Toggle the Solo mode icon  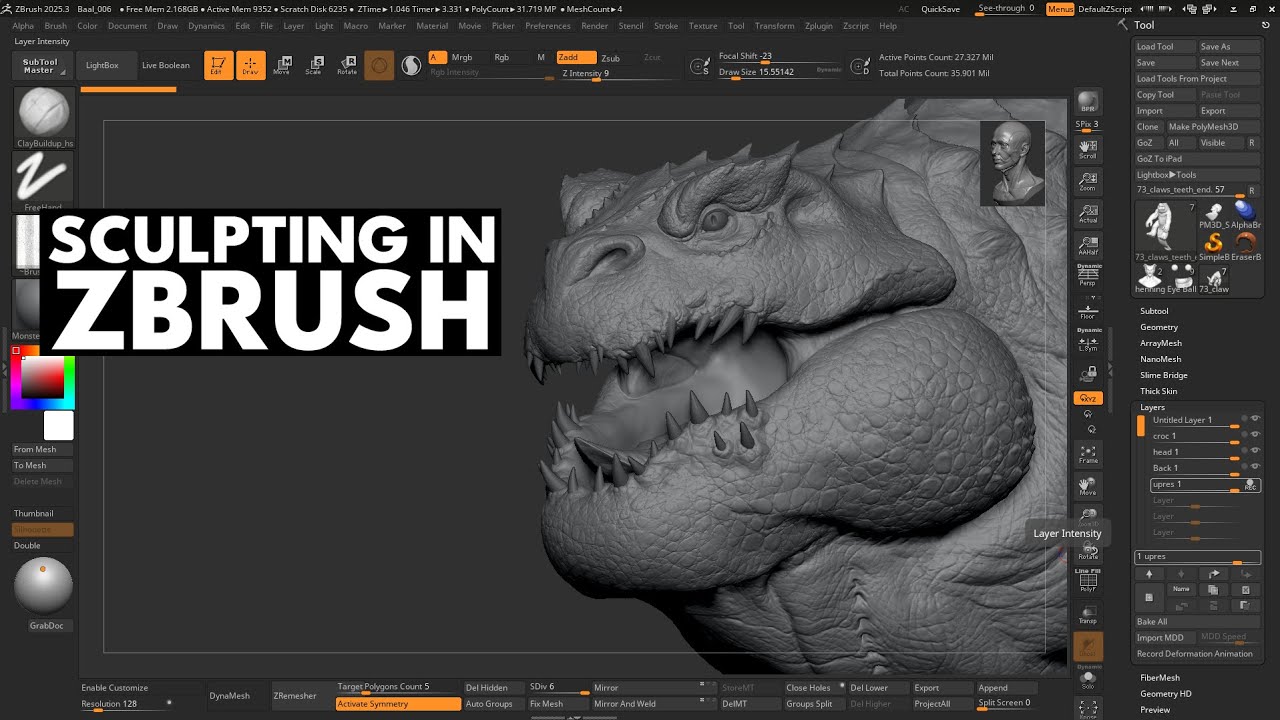(x=1087, y=678)
